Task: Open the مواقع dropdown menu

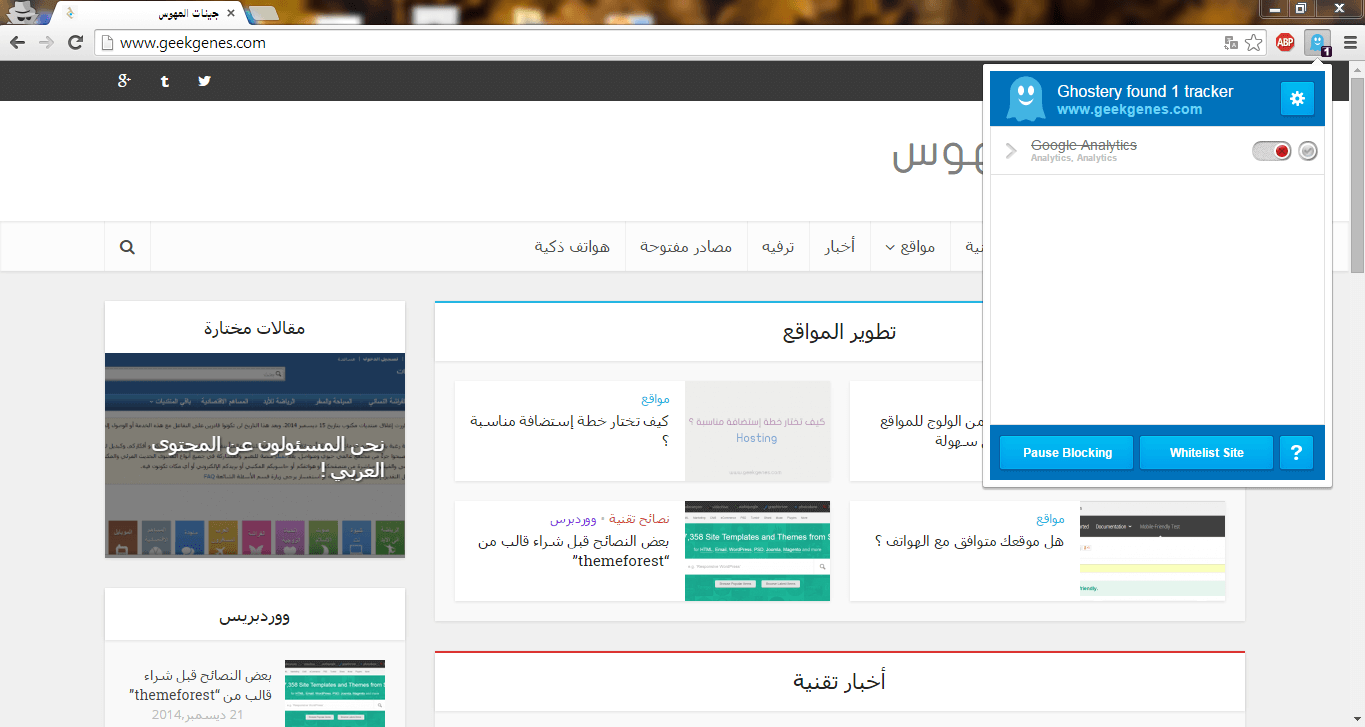Action: (x=910, y=247)
